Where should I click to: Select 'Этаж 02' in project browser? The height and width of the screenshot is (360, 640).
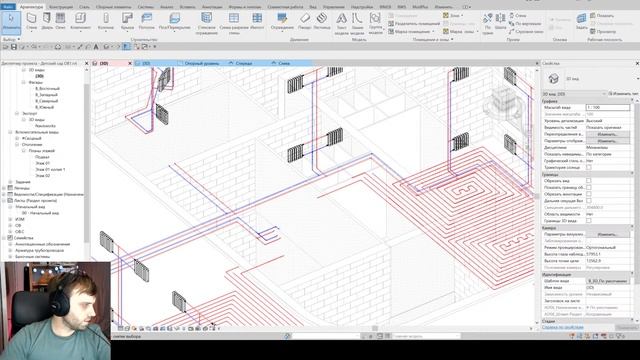tap(42, 176)
